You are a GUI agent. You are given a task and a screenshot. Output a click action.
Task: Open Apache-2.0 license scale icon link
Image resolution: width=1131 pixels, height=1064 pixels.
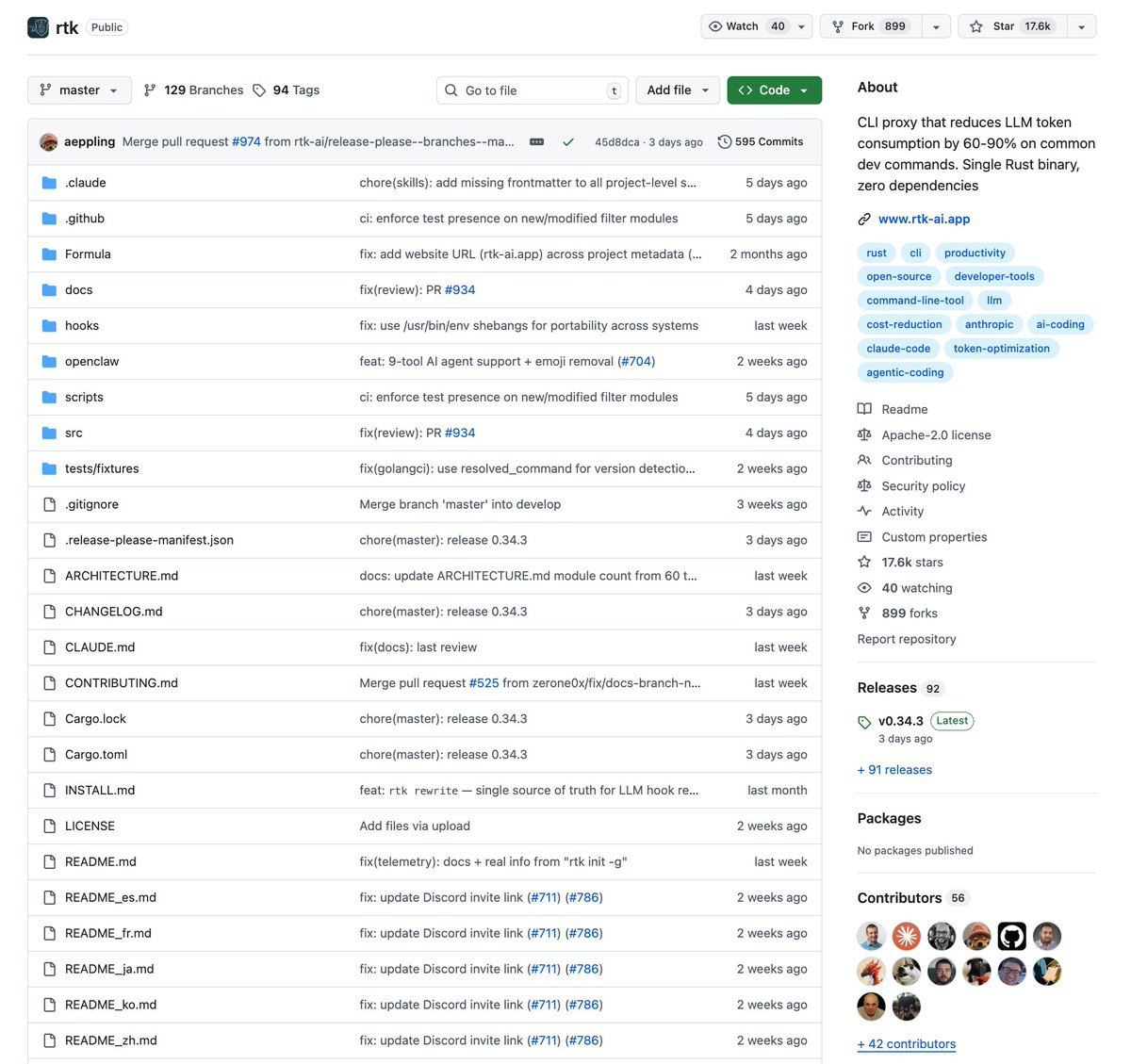click(x=864, y=434)
